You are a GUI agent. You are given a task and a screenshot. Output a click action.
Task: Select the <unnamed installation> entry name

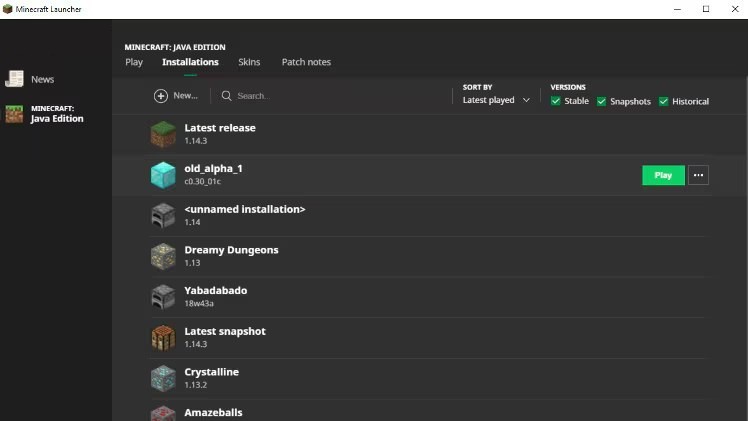coord(245,209)
